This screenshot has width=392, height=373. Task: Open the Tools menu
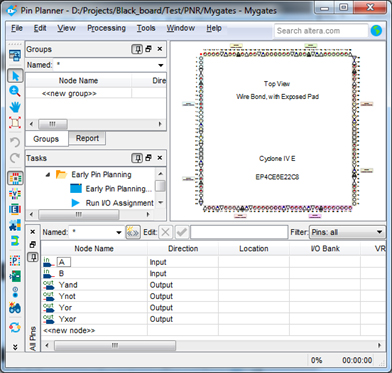[146, 28]
